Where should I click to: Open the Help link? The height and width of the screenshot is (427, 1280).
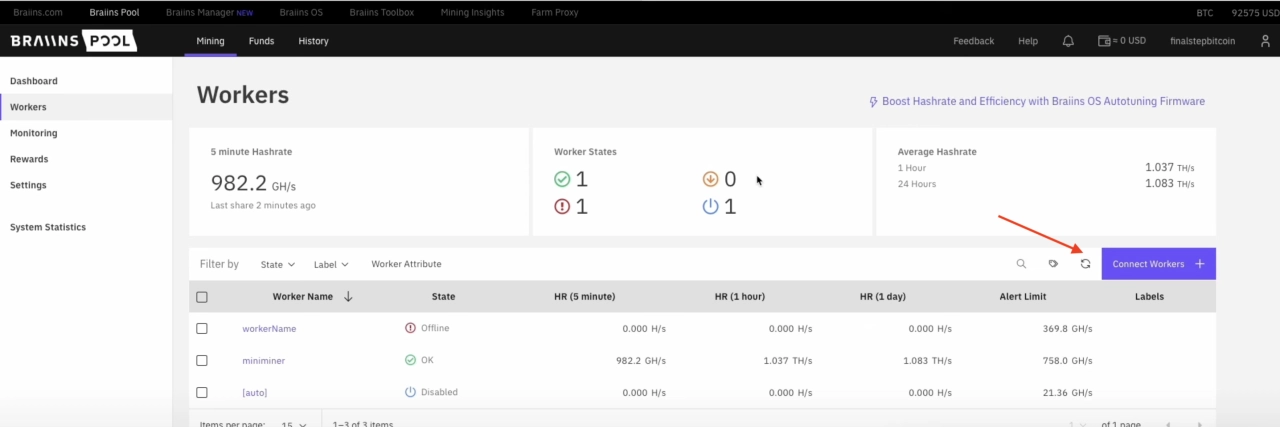click(x=1028, y=41)
